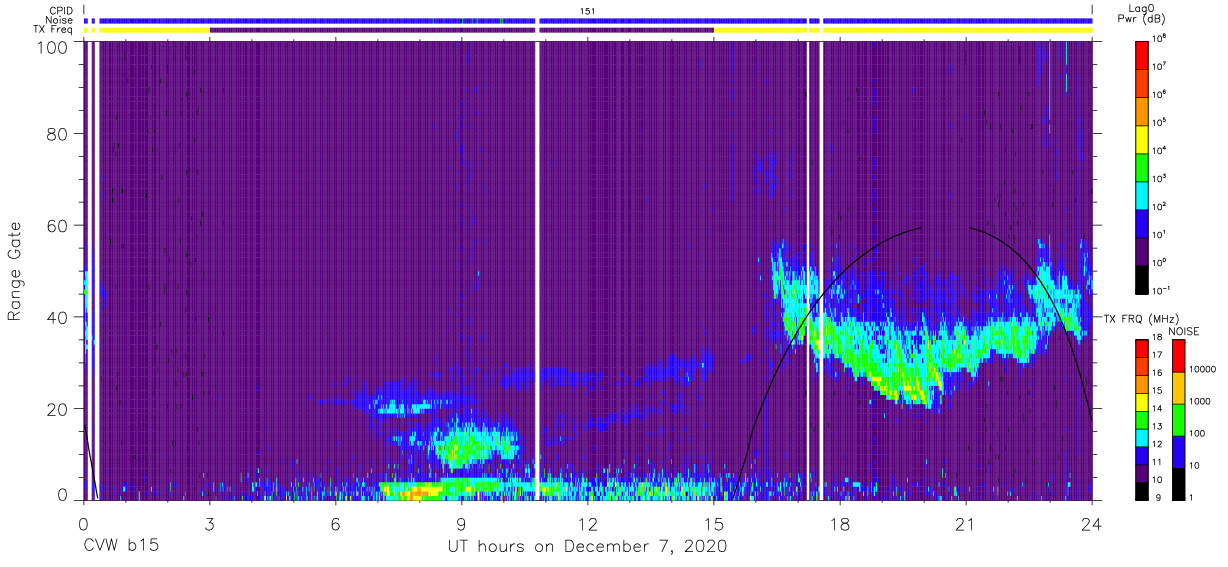Click the 'UT hours on December 7, 2020' axis title
The height and width of the screenshot is (567, 1228).
[x=587, y=547]
